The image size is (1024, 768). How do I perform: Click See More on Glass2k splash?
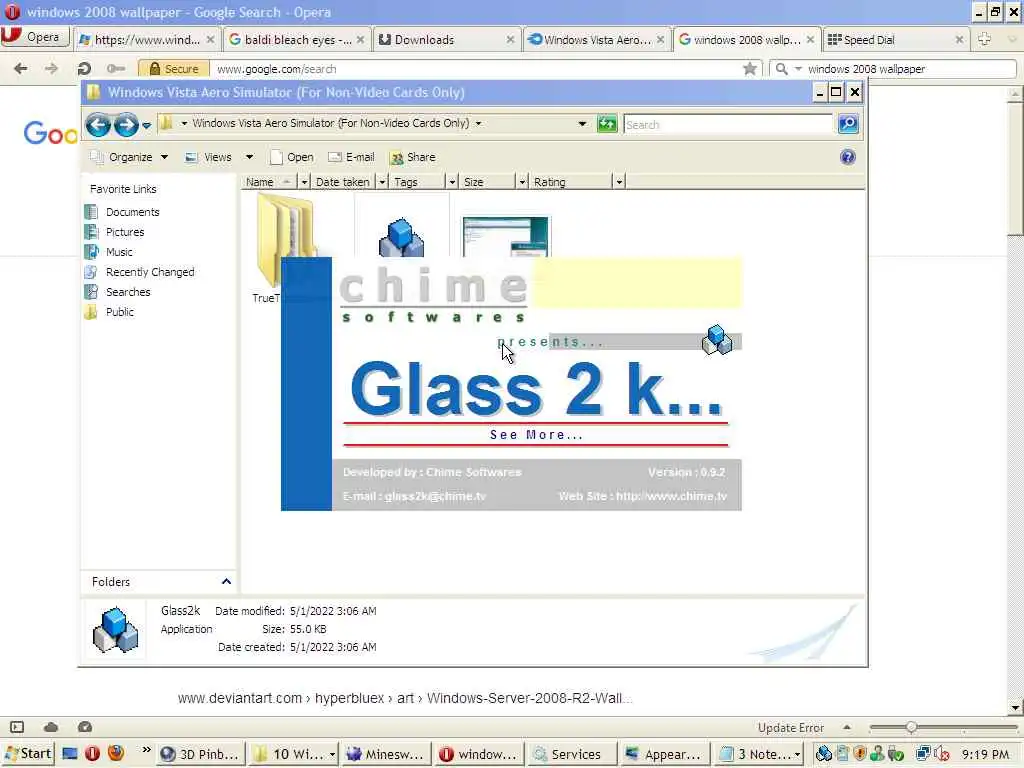pos(536,435)
